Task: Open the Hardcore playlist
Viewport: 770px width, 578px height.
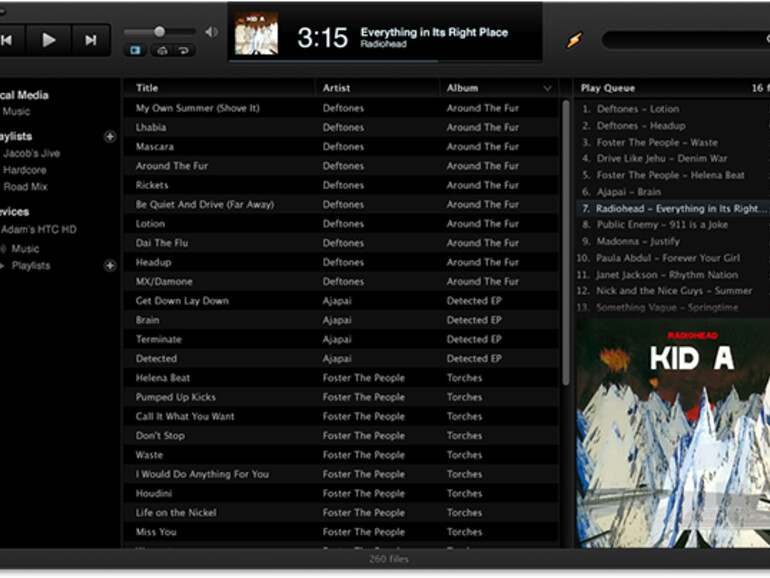Action: [x=25, y=170]
